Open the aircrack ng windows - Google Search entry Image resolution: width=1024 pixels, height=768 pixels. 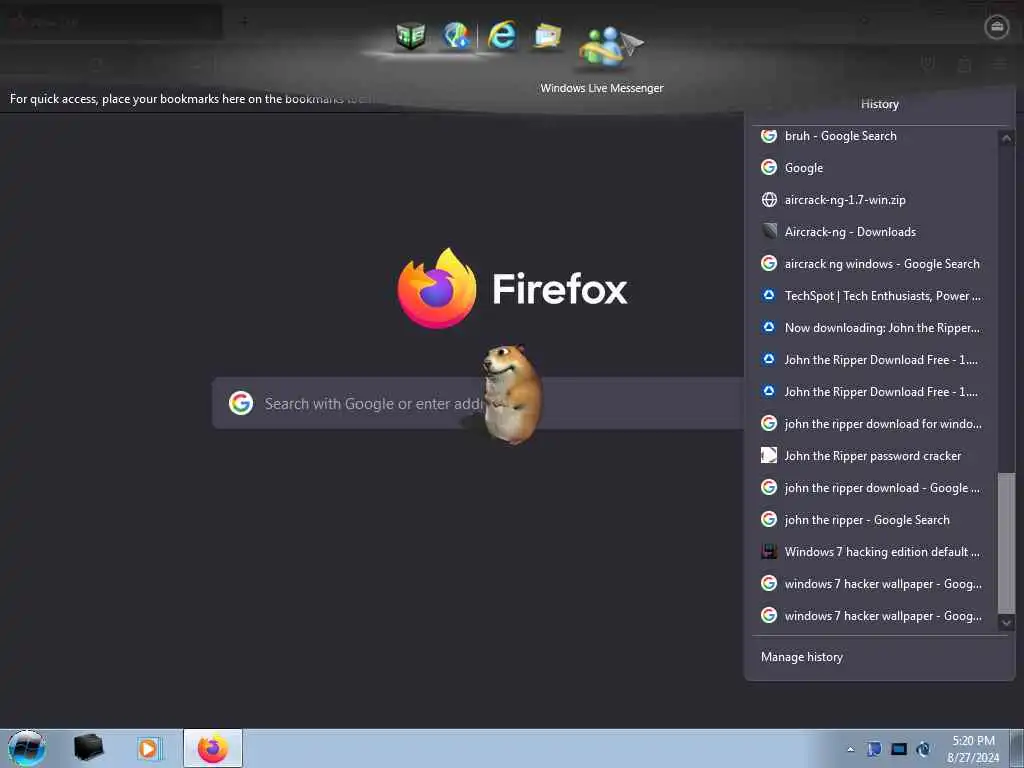pyautogui.click(x=874, y=264)
